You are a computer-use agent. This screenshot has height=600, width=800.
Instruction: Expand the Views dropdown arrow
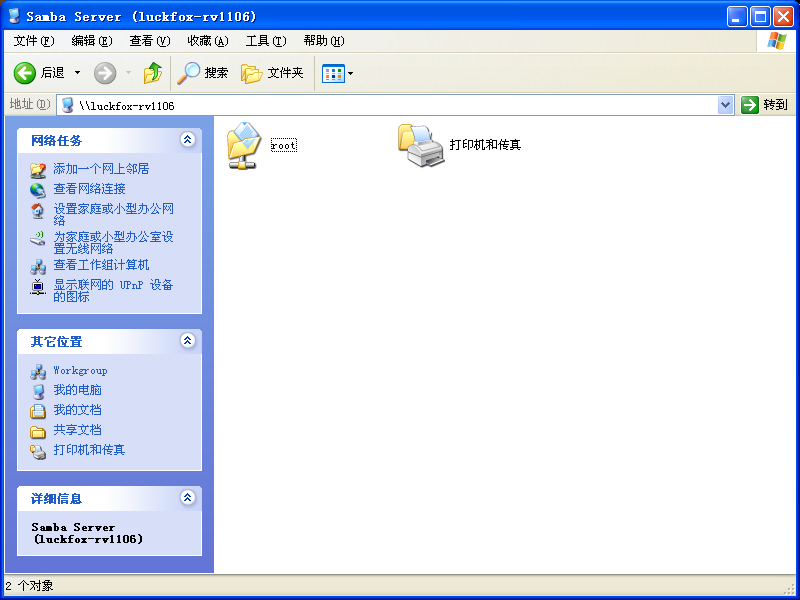click(x=351, y=73)
